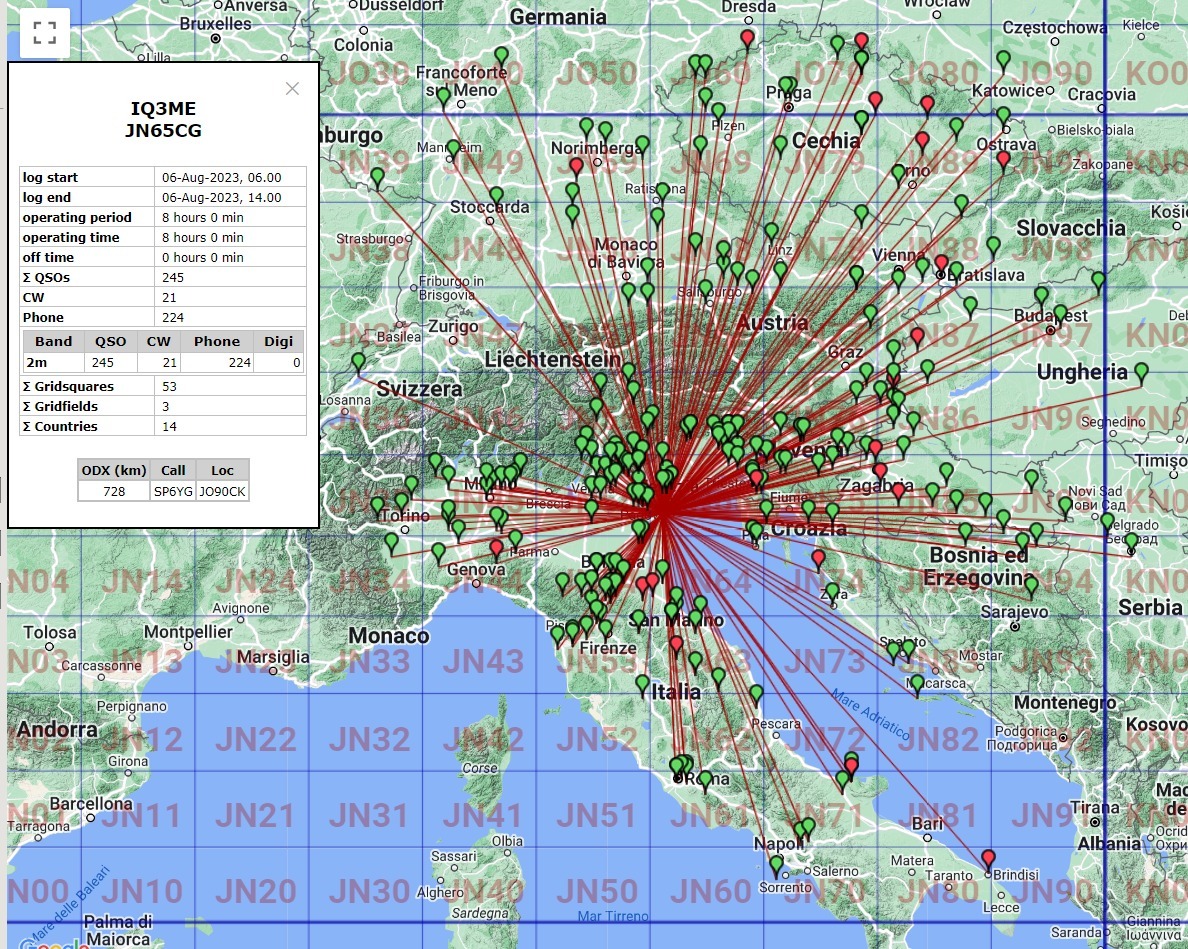
Task: Select the red marker west of Parma
Action: (496, 550)
